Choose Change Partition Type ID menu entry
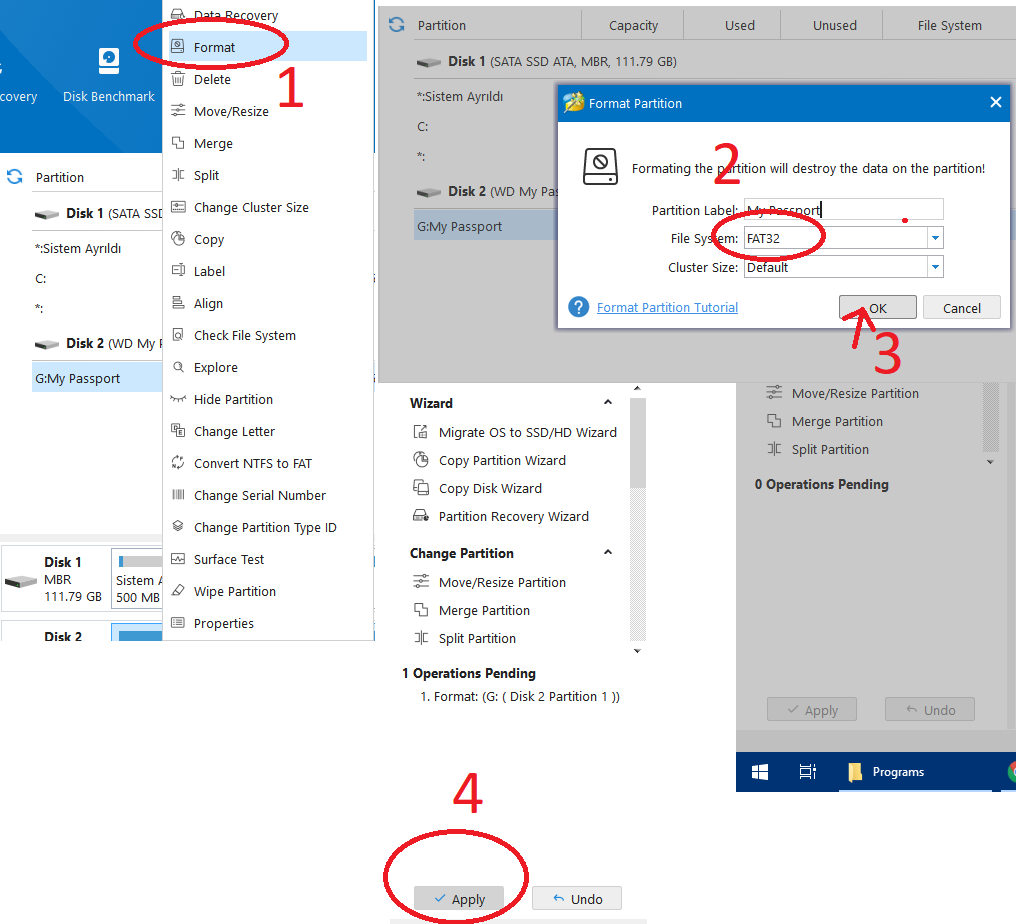1016x924 pixels. [x=267, y=527]
